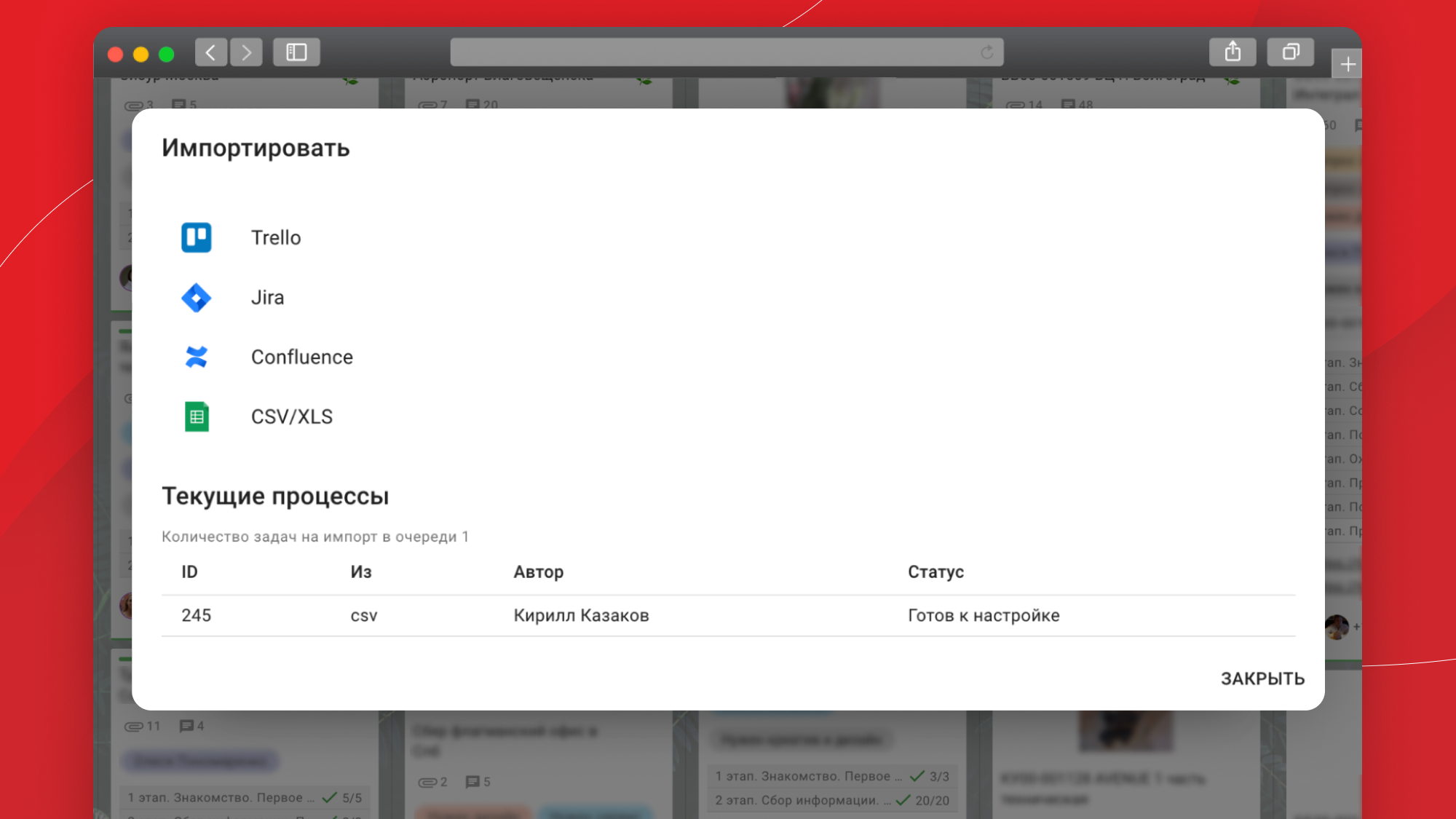The image size is (1456, 819).
Task: Click the checklist row showing 3/3
Action: click(832, 776)
